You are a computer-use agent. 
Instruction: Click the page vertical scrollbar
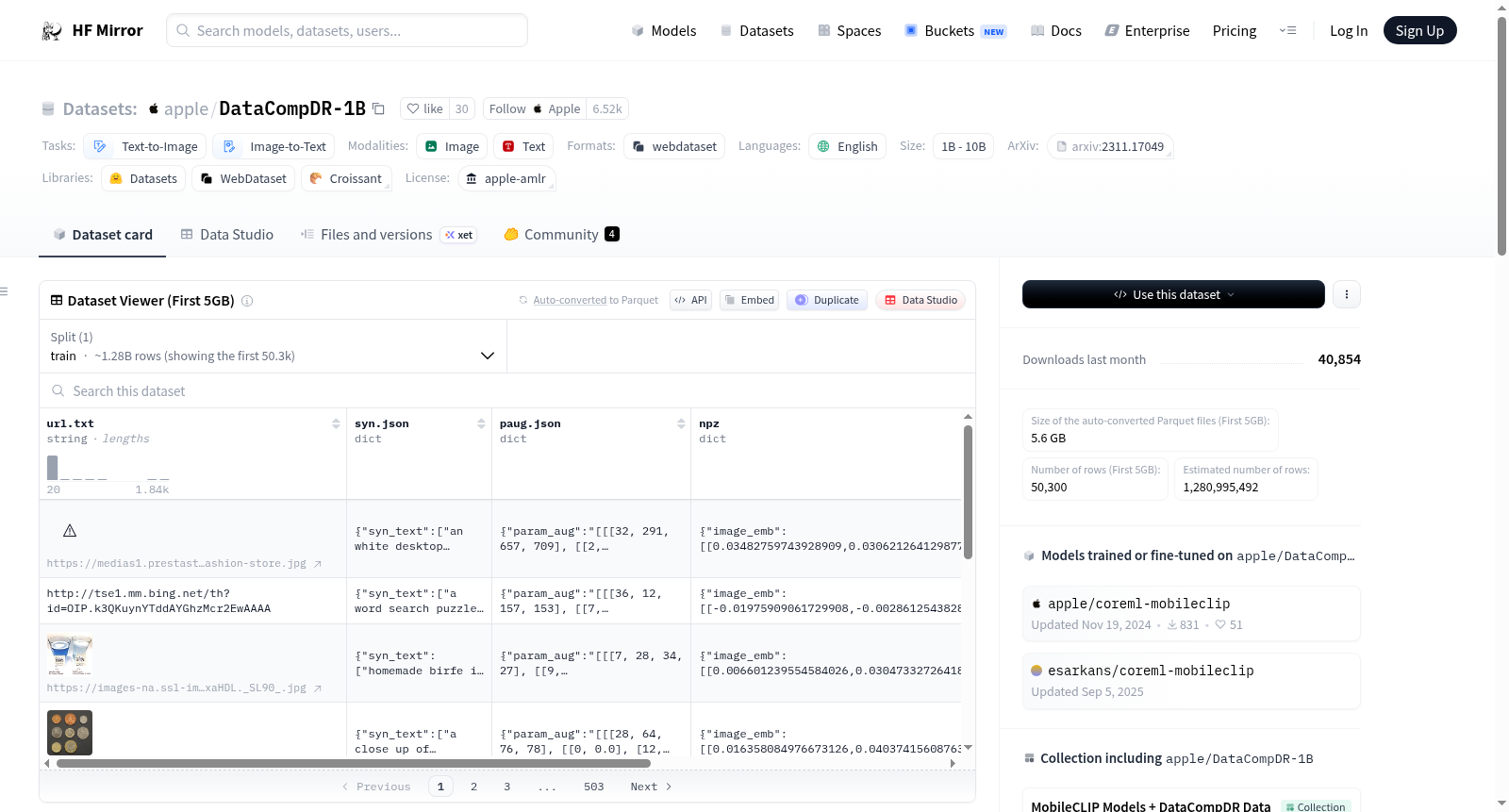coord(1501,136)
